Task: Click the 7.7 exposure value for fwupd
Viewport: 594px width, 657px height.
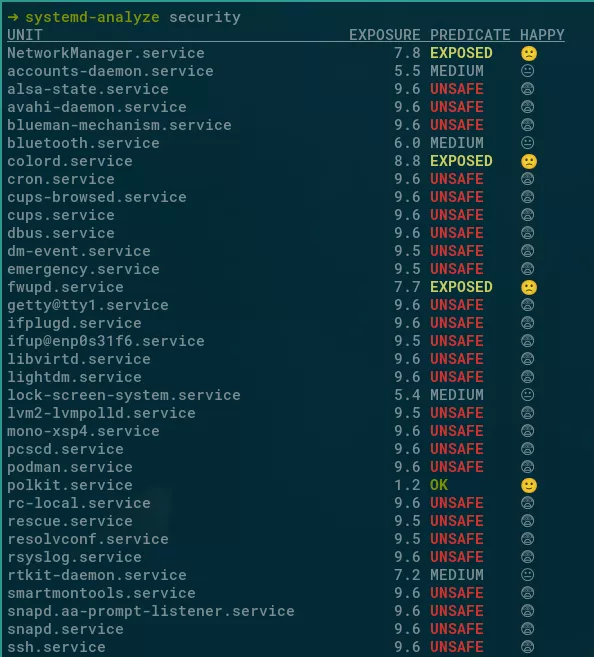Action: pyautogui.click(x=407, y=287)
